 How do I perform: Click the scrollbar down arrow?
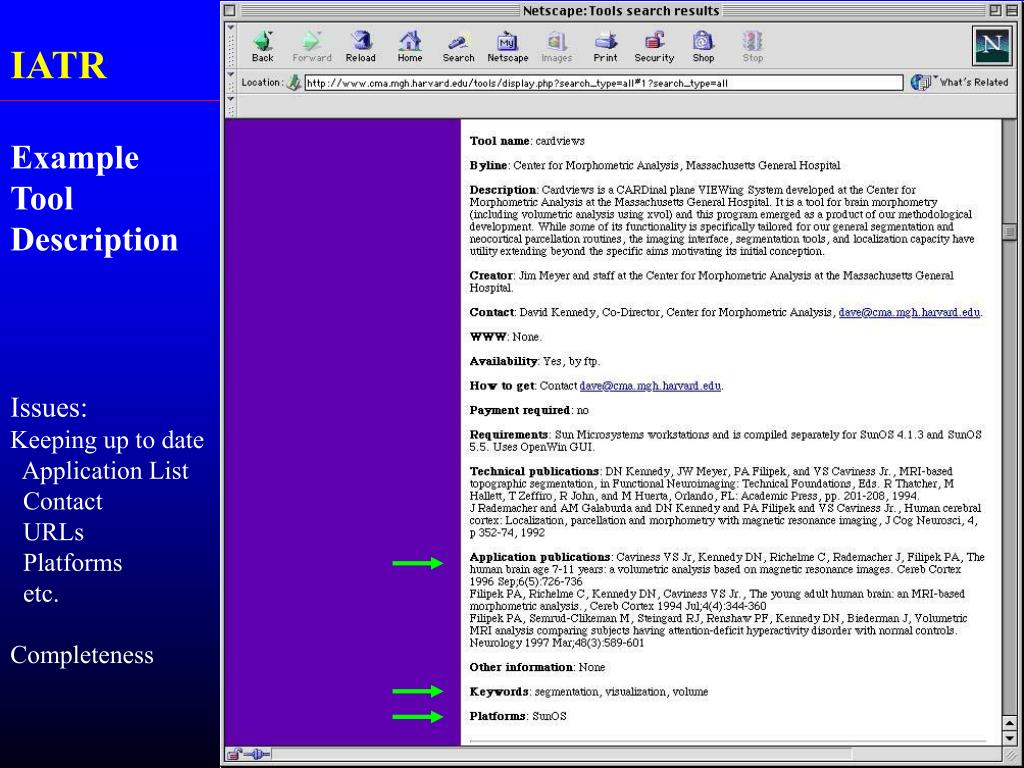click(1010, 738)
